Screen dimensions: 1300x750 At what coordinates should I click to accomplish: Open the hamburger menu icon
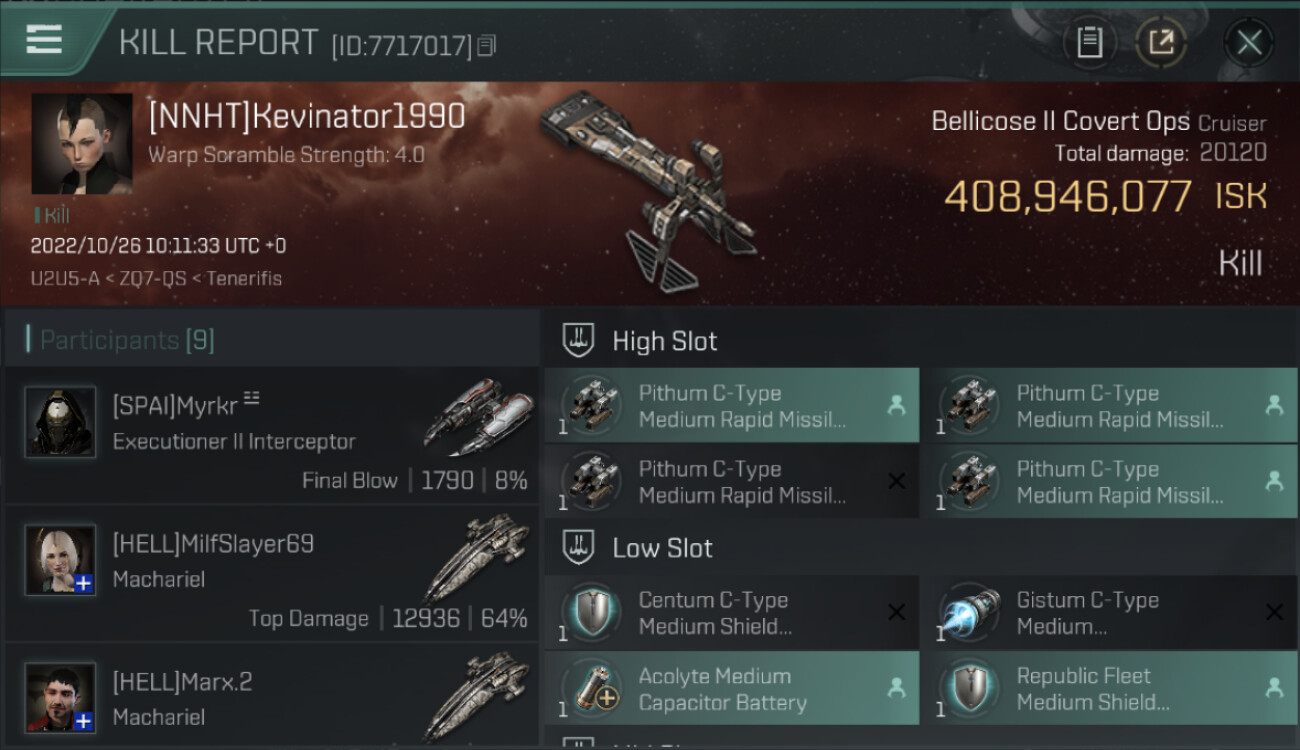click(x=44, y=39)
